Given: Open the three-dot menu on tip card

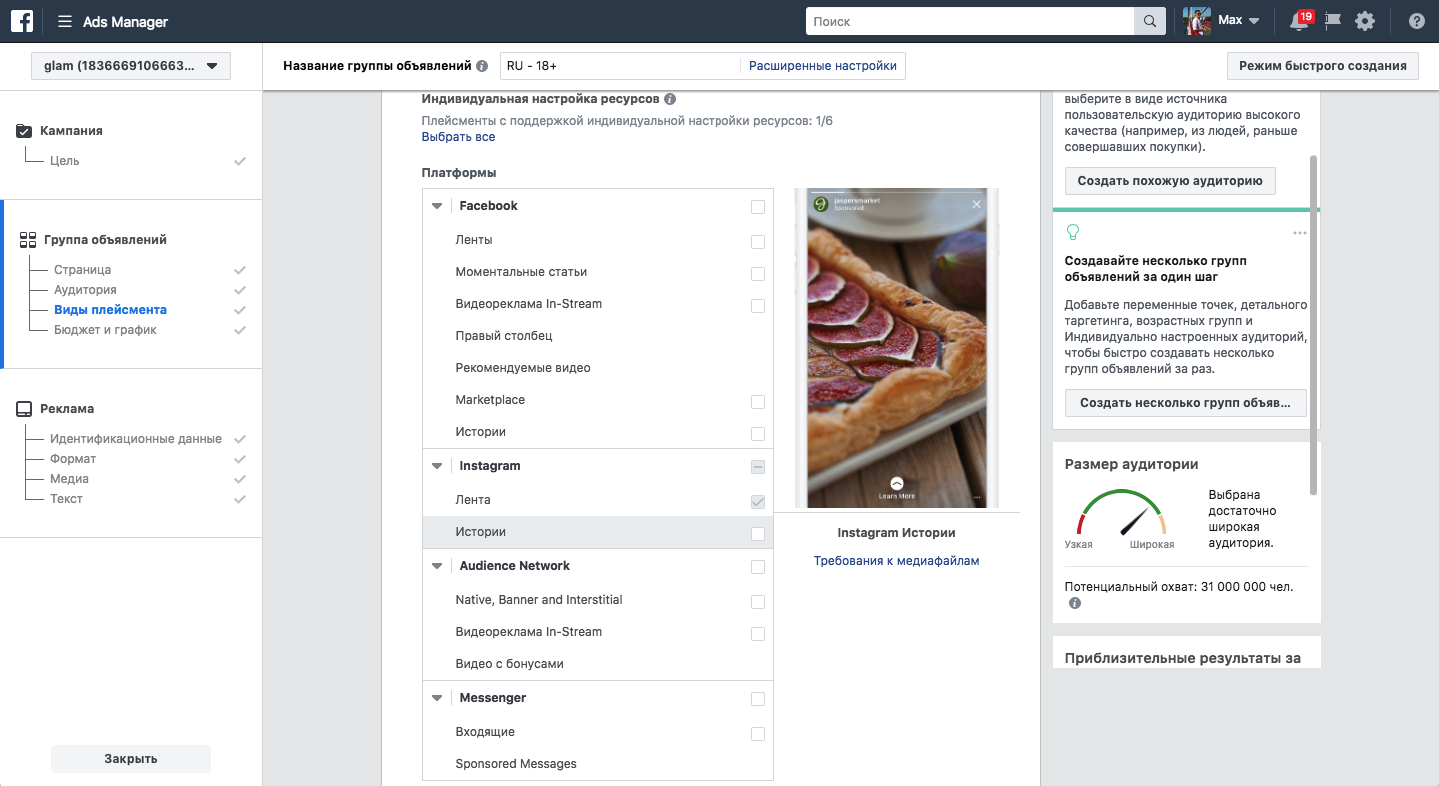Looking at the screenshot, I should click(x=1299, y=233).
